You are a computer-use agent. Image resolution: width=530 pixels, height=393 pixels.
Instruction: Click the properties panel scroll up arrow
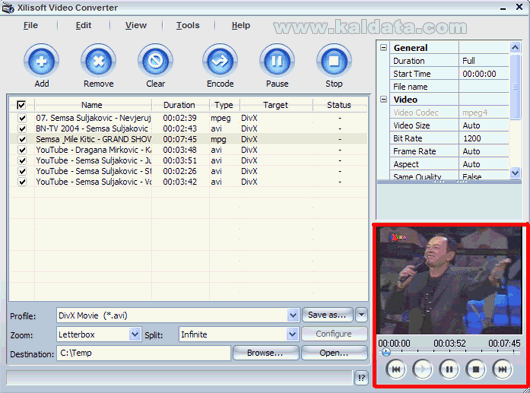515,47
